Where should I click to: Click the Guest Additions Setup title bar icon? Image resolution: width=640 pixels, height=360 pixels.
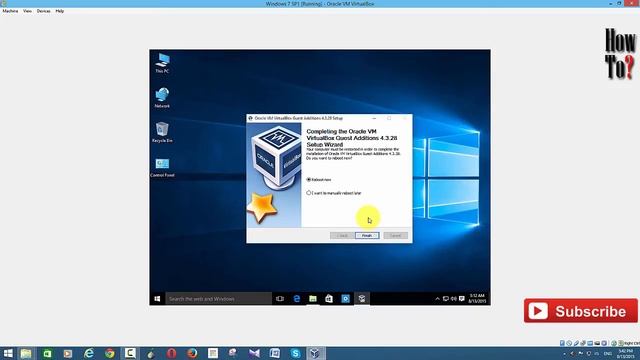point(251,118)
